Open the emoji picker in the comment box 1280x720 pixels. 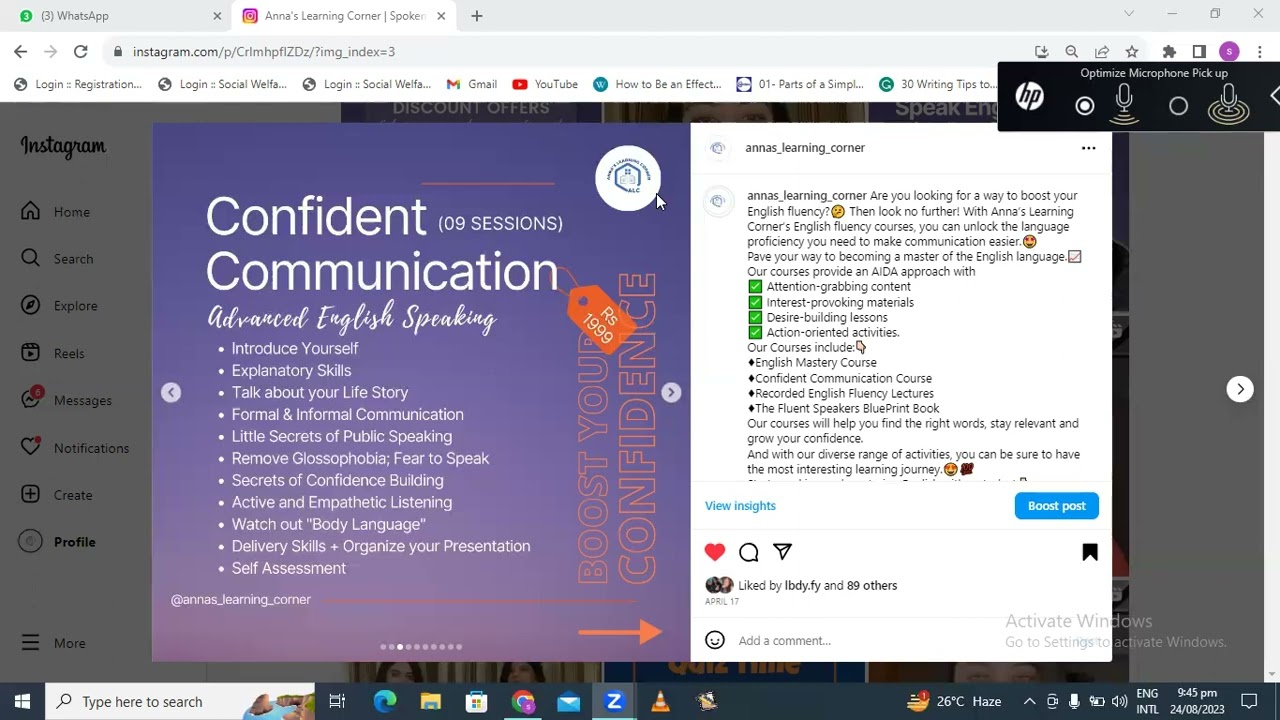pos(714,640)
